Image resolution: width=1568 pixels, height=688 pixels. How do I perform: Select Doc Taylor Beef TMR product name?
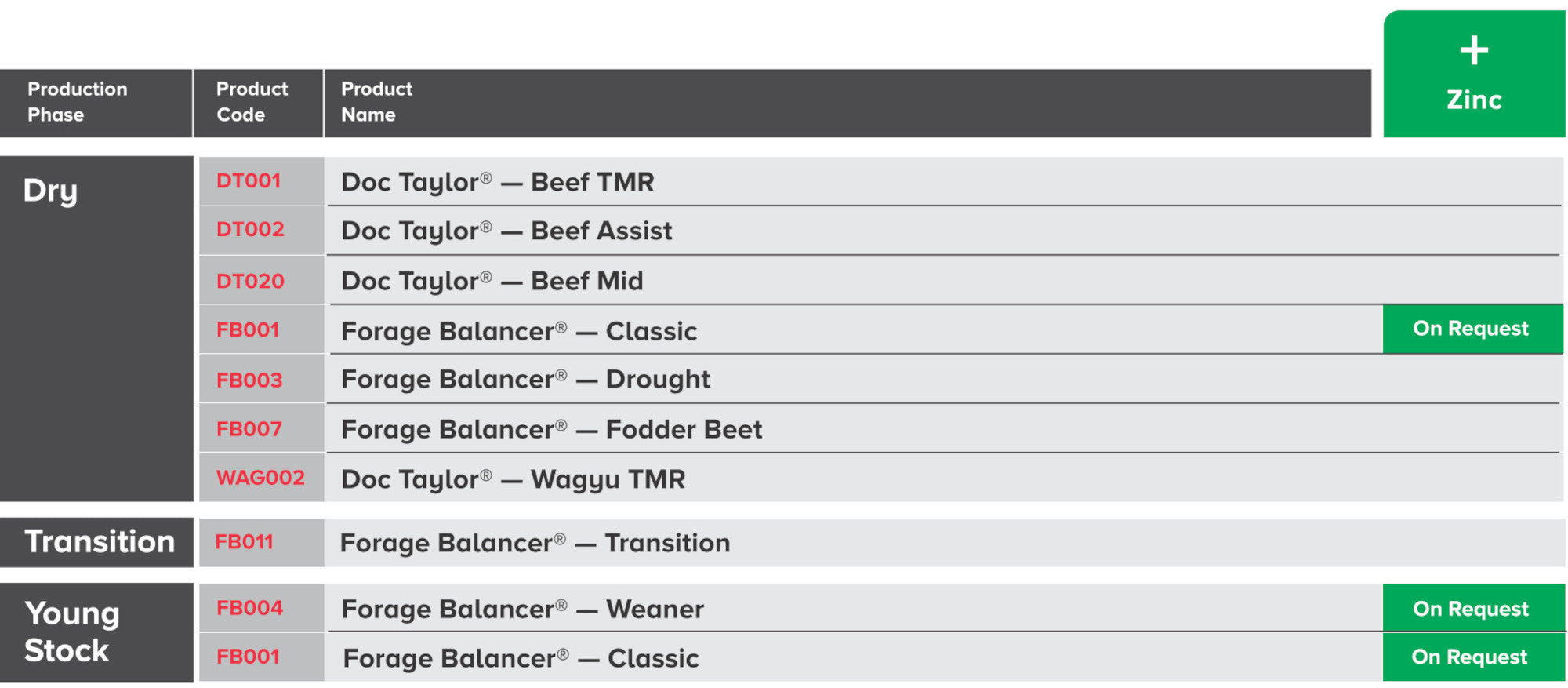498,182
